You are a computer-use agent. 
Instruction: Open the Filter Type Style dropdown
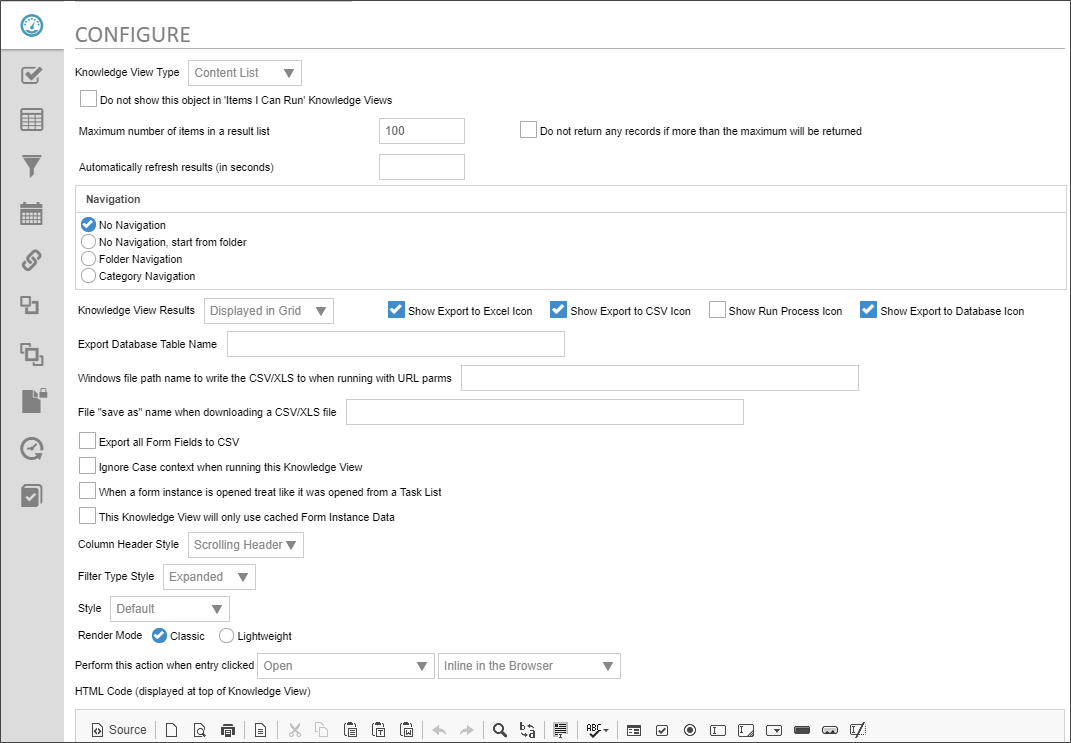[x=209, y=577]
